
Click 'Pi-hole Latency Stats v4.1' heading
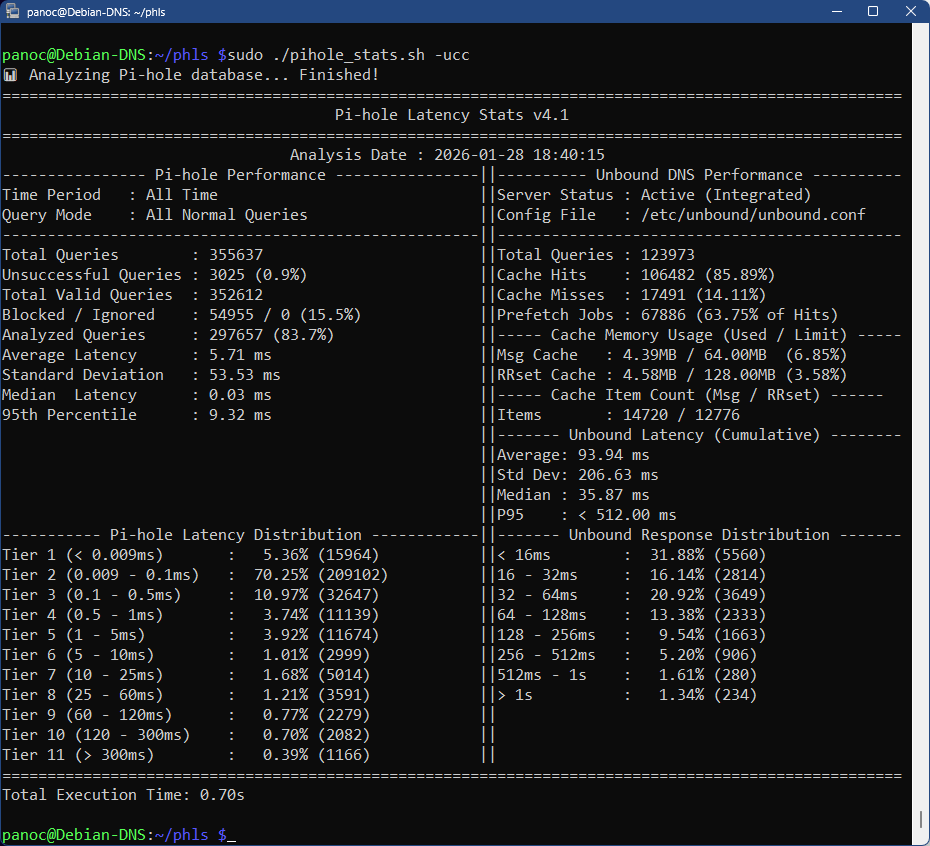pyautogui.click(x=451, y=115)
